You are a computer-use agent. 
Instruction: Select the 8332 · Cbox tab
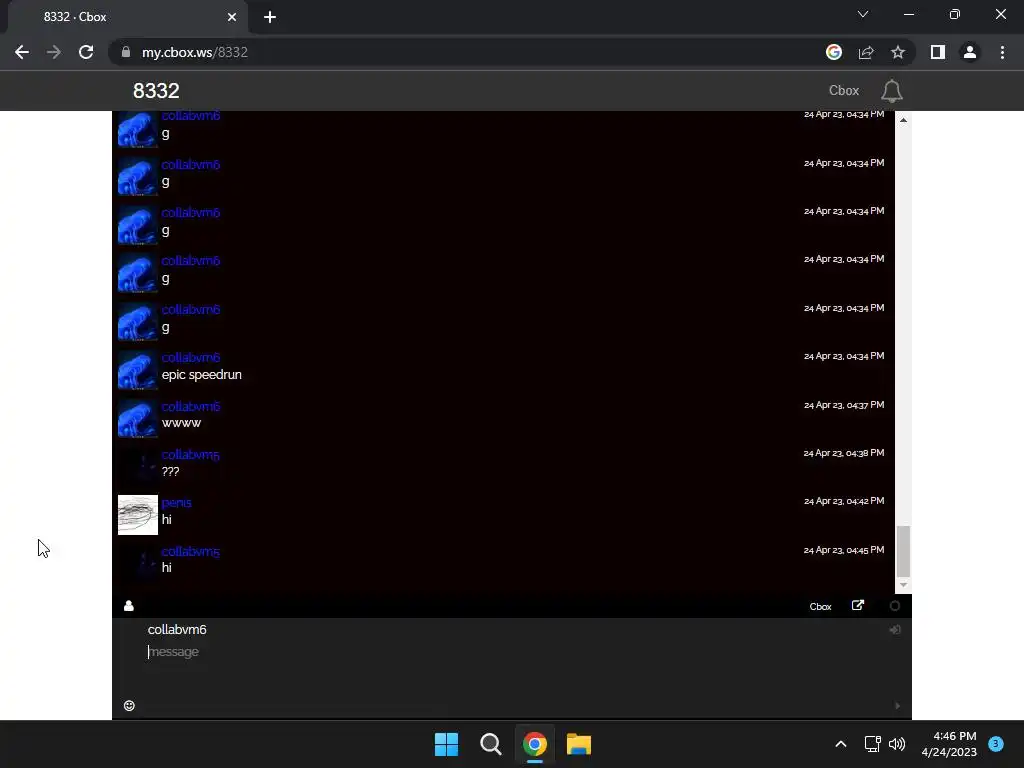coord(127,17)
